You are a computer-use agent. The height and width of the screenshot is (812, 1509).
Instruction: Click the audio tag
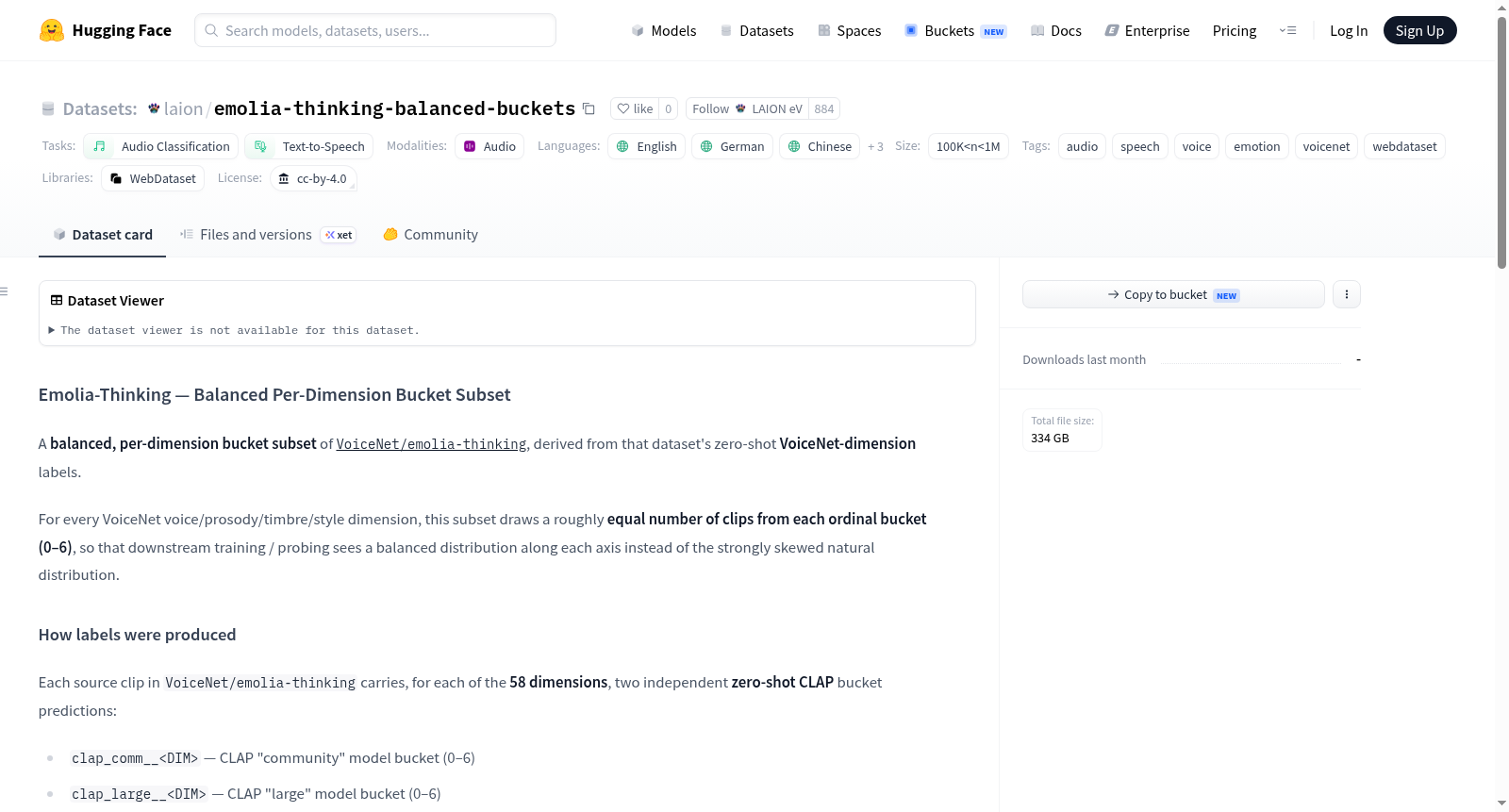pyautogui.click(x=1082, y=146)
